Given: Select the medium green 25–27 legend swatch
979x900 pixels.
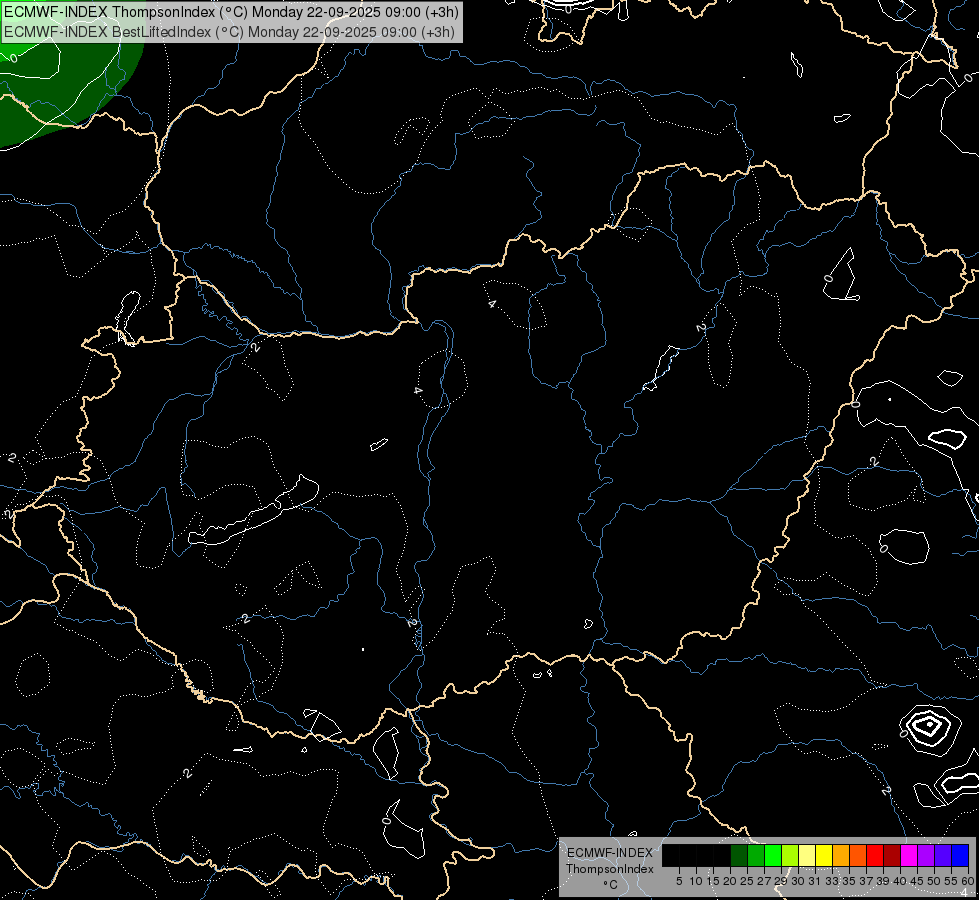Looking at the screenshot, I should (x=755, y=855).
